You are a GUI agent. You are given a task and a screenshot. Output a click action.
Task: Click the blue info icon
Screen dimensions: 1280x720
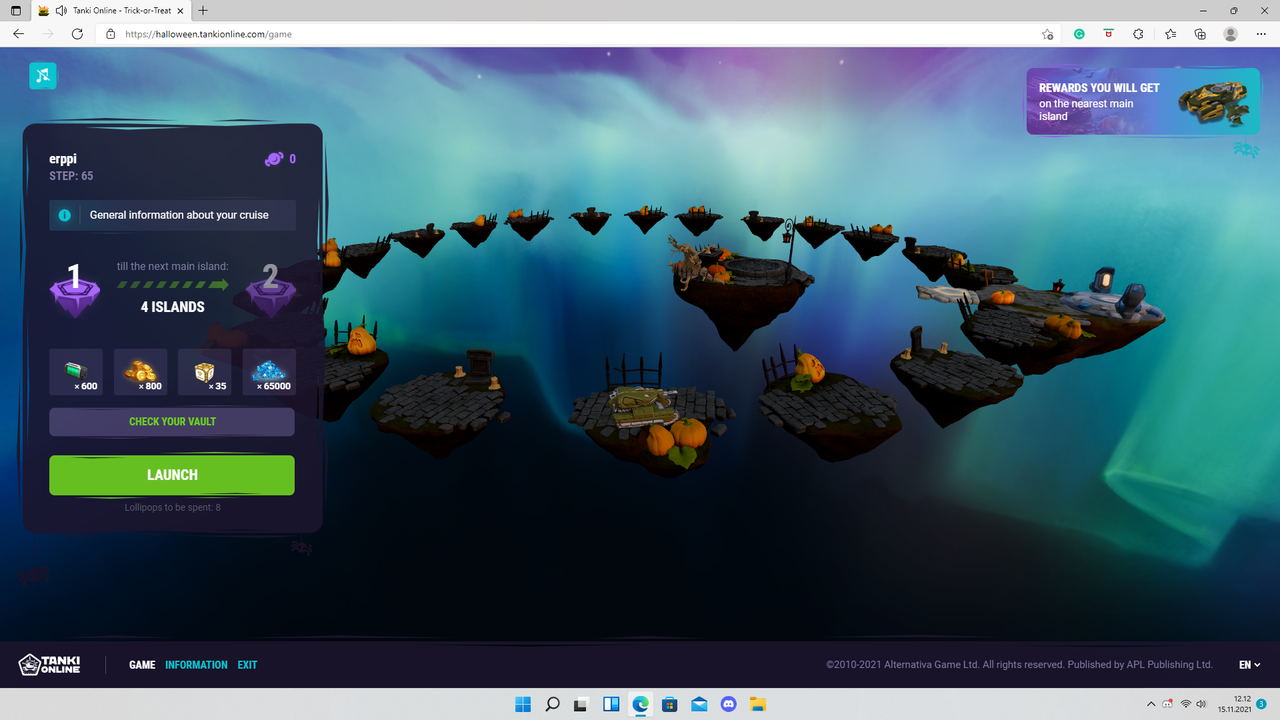[x=65, y=215]
